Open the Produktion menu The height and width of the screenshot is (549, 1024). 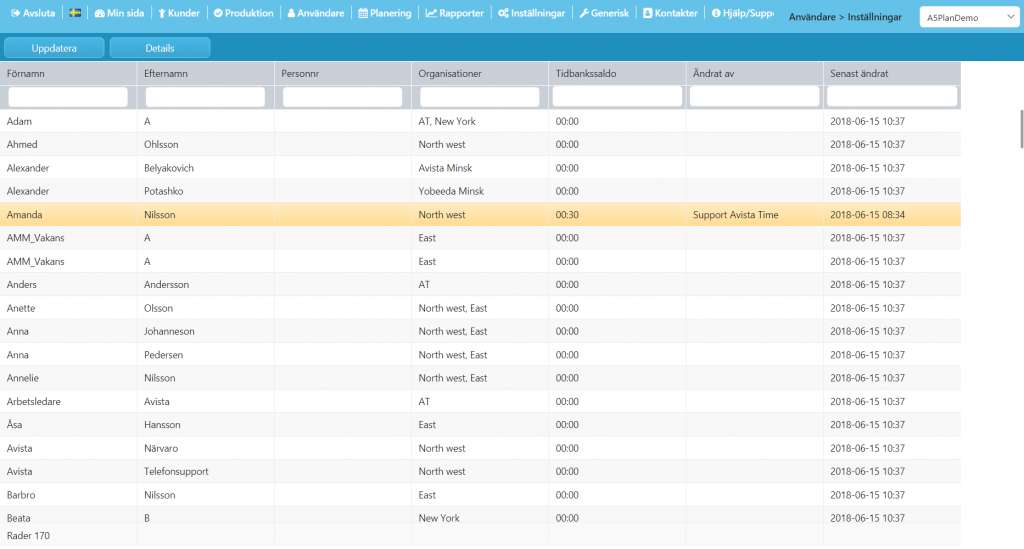click(x=244, y=13)
